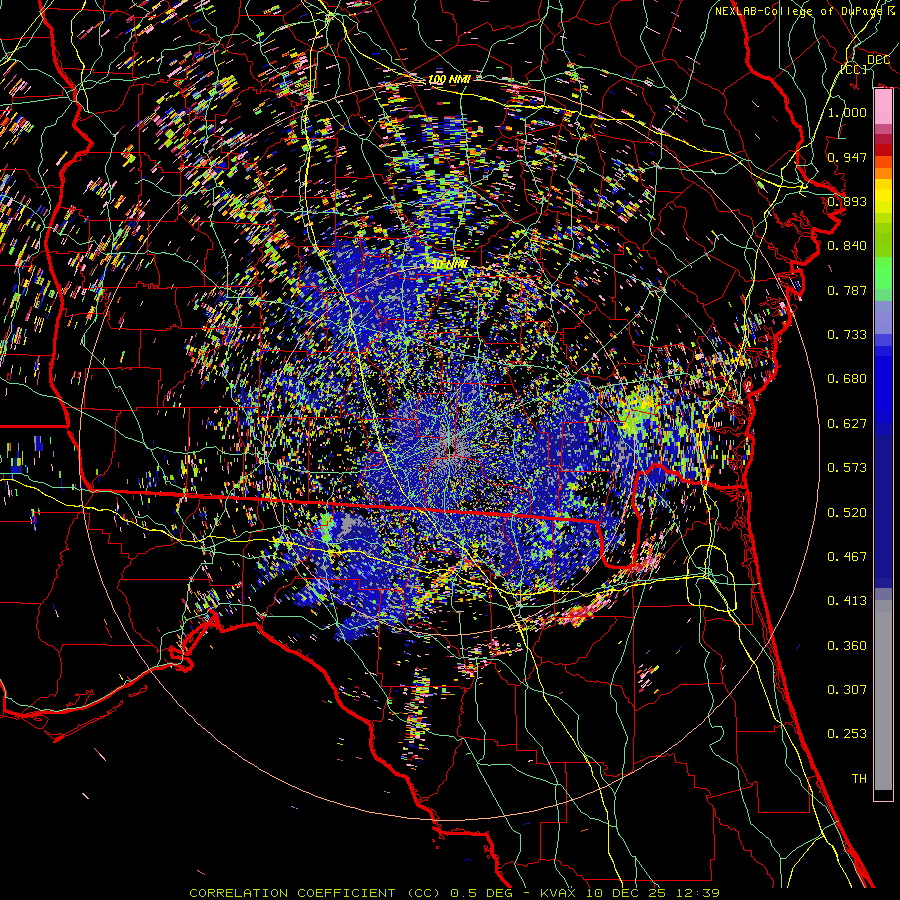
Task: Select the 1.000 legend value
Action: coord(847,112)
